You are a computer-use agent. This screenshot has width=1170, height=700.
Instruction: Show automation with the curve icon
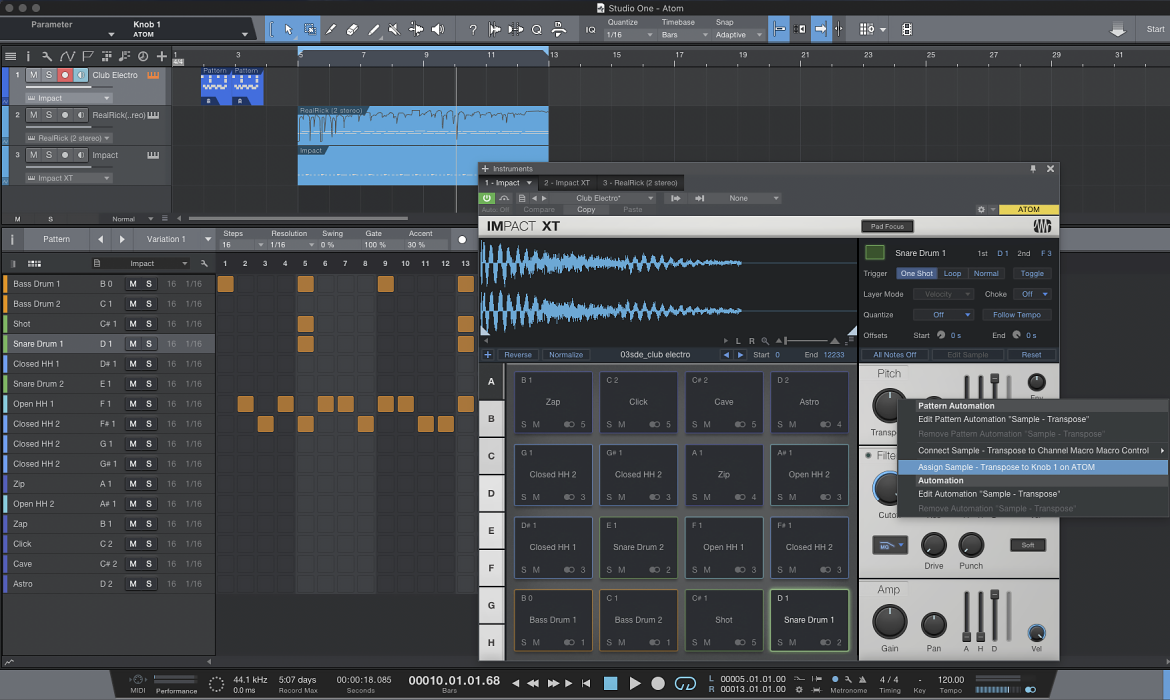pos(67,56)
